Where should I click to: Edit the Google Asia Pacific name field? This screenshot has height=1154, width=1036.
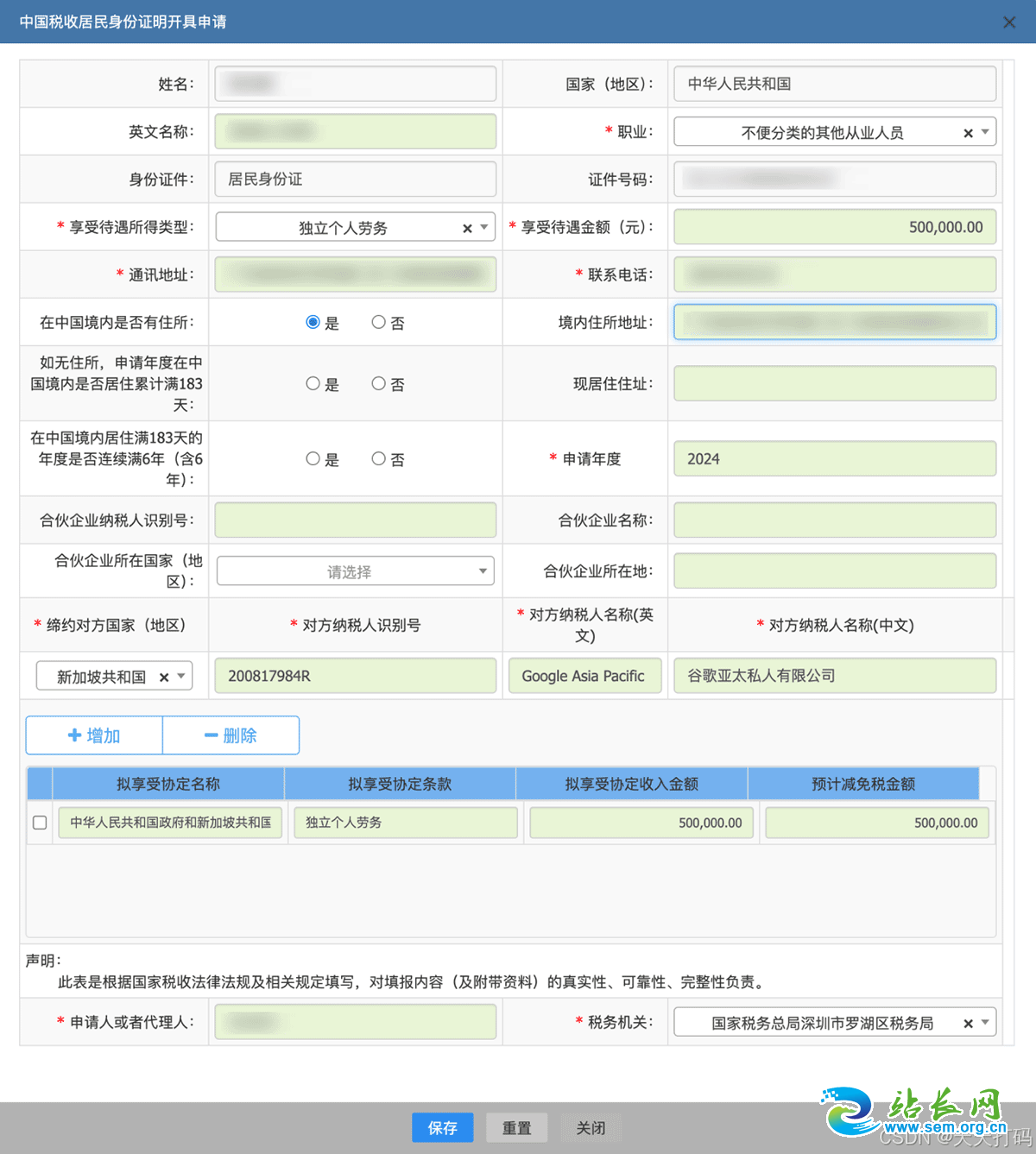[x=585, y=676]
